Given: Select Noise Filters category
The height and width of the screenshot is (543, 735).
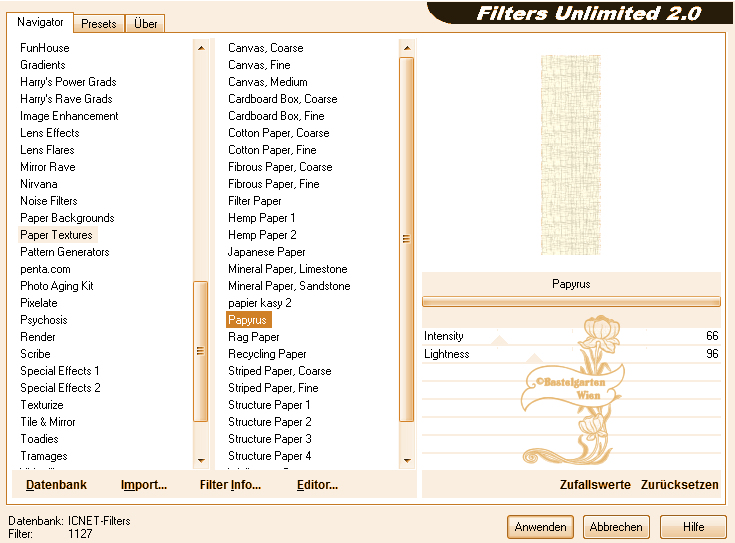Looking at the screenshot, I should [x=49, y=201].
